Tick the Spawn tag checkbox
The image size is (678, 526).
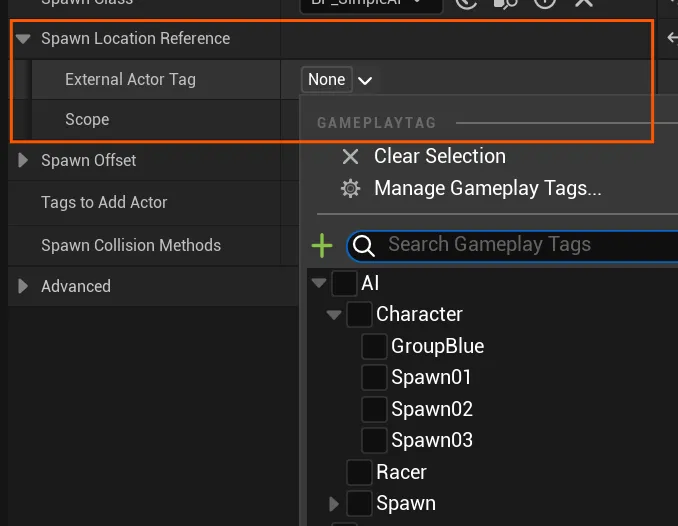359,504
